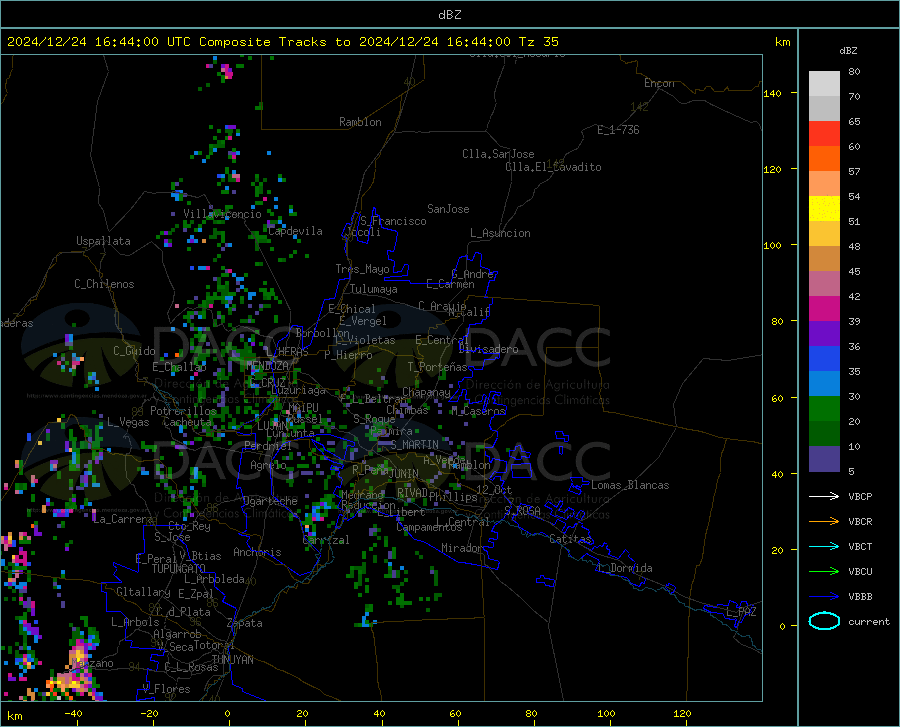Click the VBBB legend label
The height and width of the screenshot is (727, 900).
860,597
